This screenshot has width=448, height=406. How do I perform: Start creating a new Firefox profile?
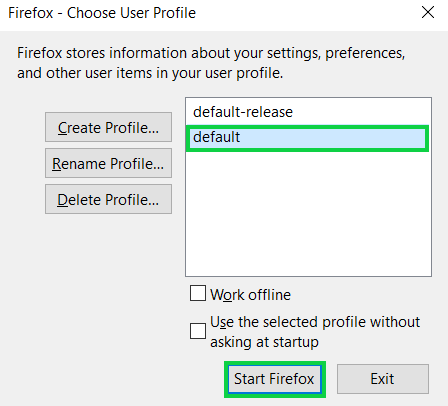108,127
